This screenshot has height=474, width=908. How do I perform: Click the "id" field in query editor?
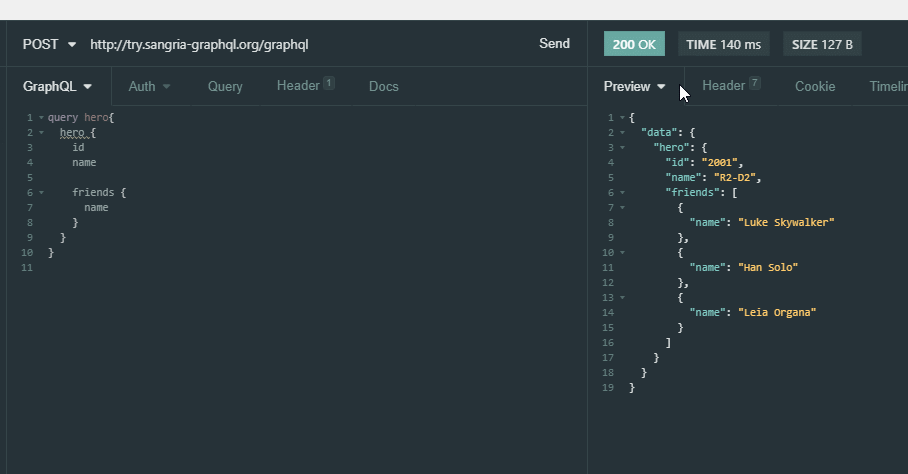point(78,148)
